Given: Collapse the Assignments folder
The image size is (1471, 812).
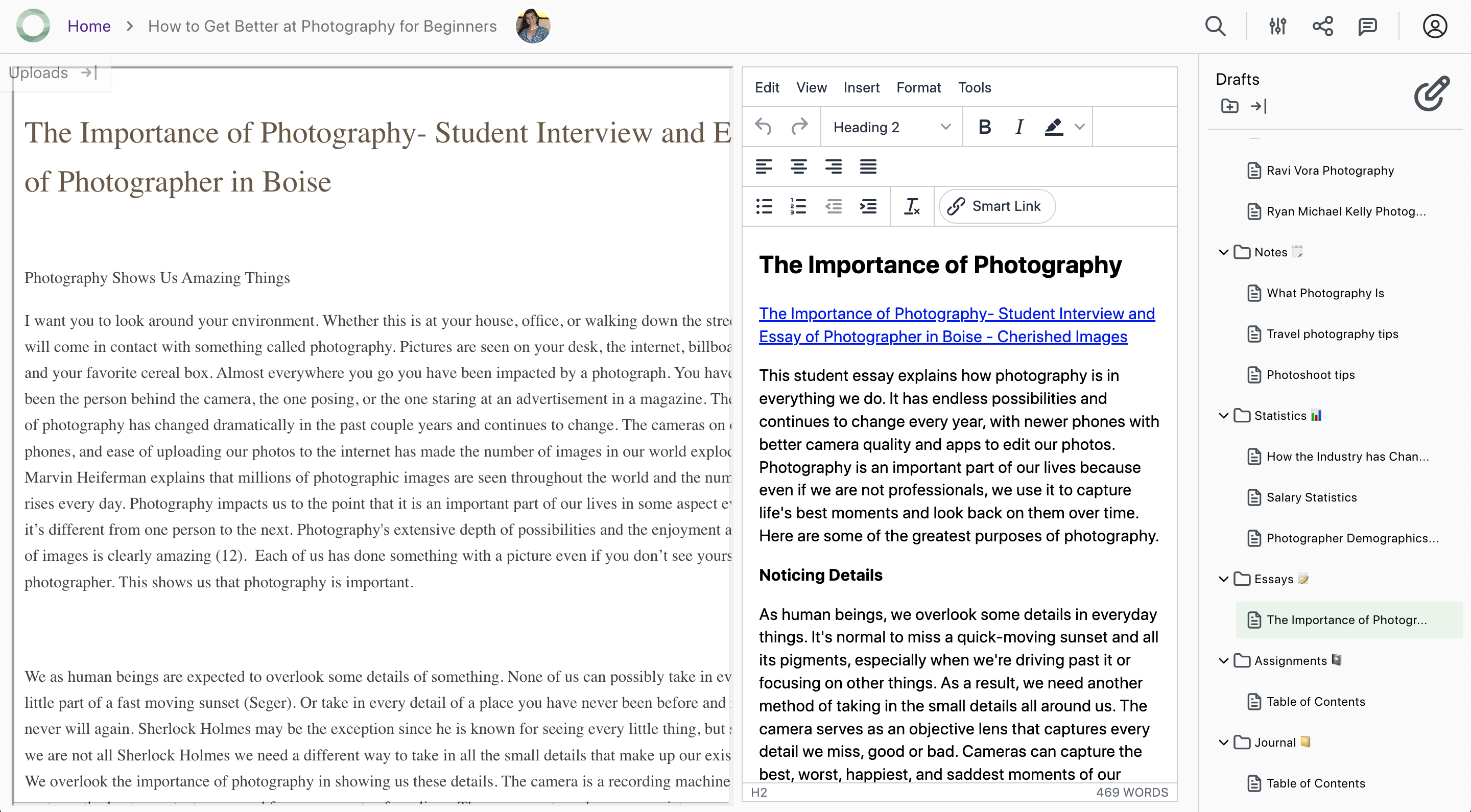Looking at the screenshot, I should pos(1223,660).
